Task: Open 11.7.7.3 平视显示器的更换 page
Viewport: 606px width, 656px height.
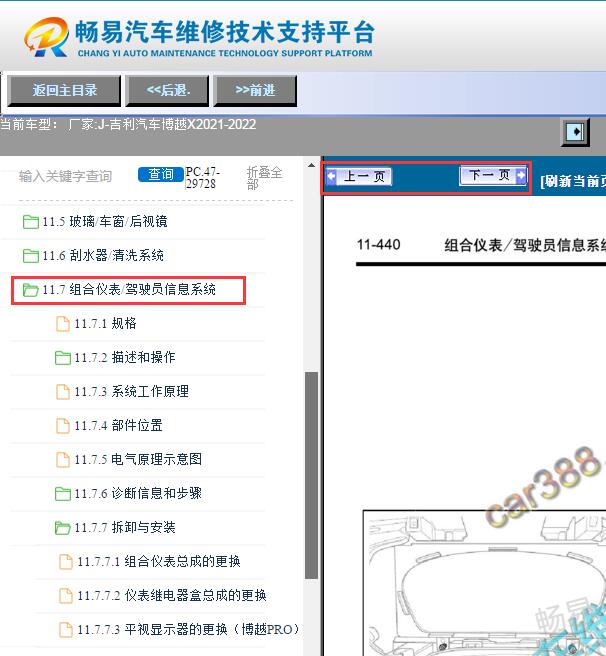Action: tap(188, 630)
